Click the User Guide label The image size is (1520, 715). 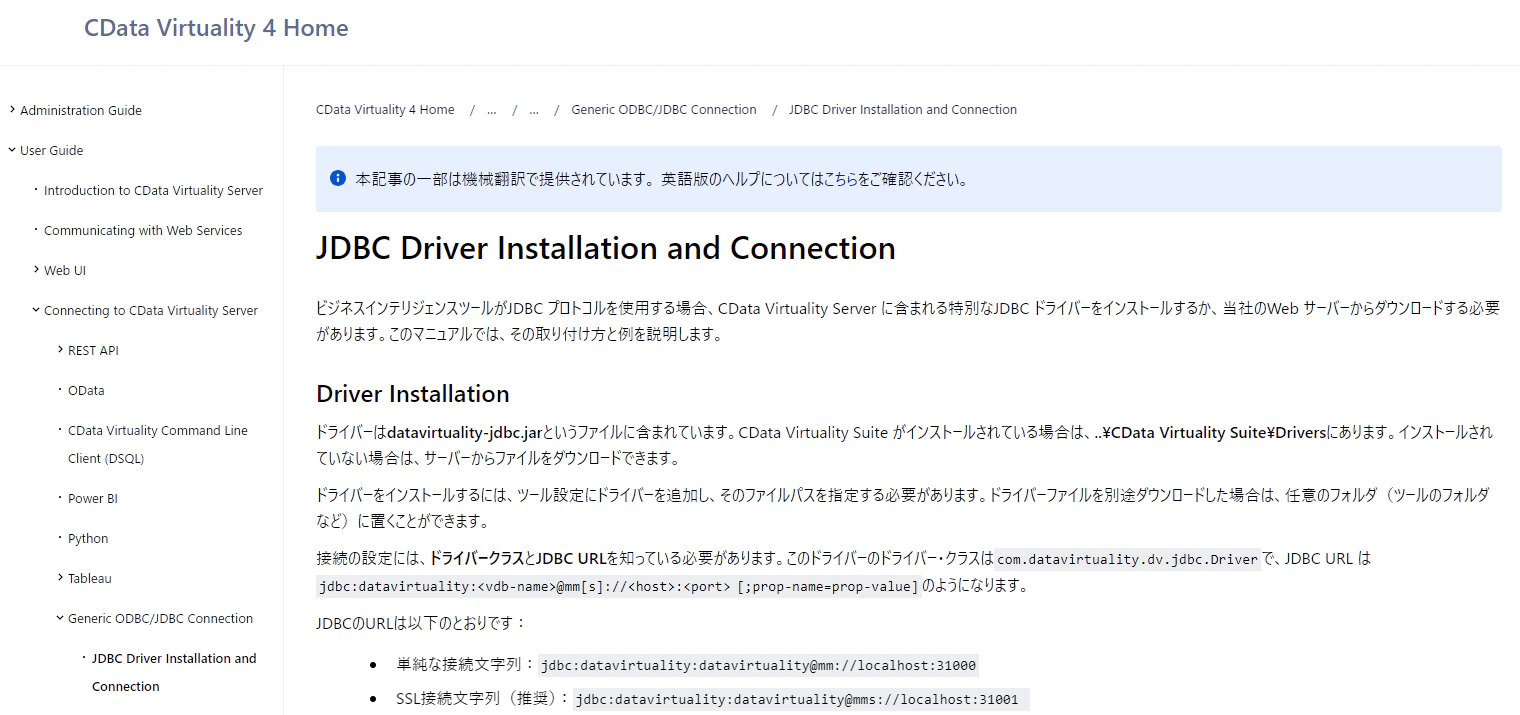pos(52,150)
